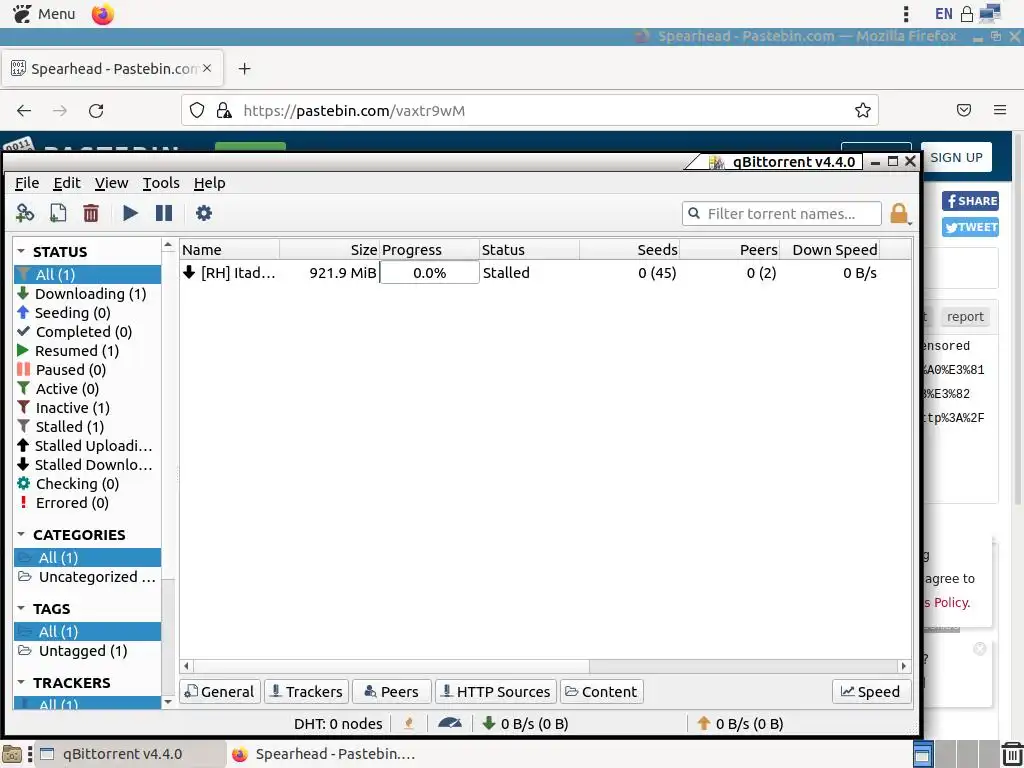Filter by Completed (0) status

(x=88, y=332)
